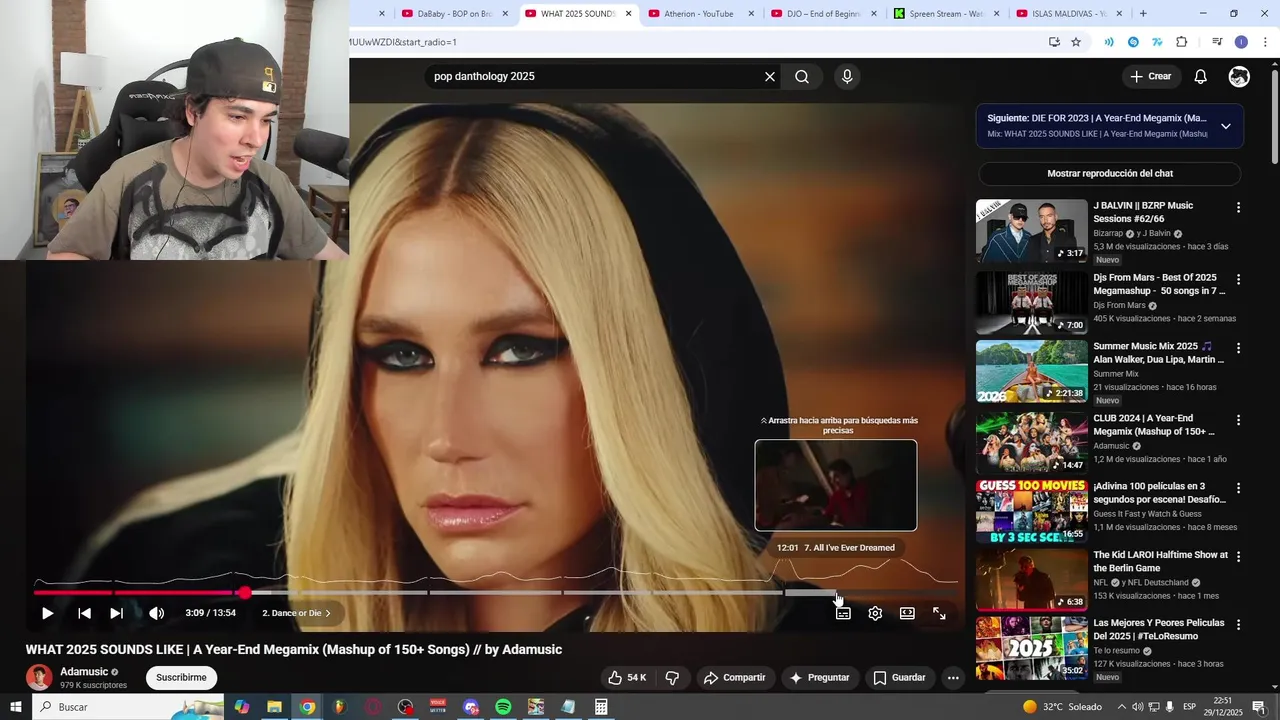Go to the previous video
Screen dimensions: 1280x720
coord(84,613)
